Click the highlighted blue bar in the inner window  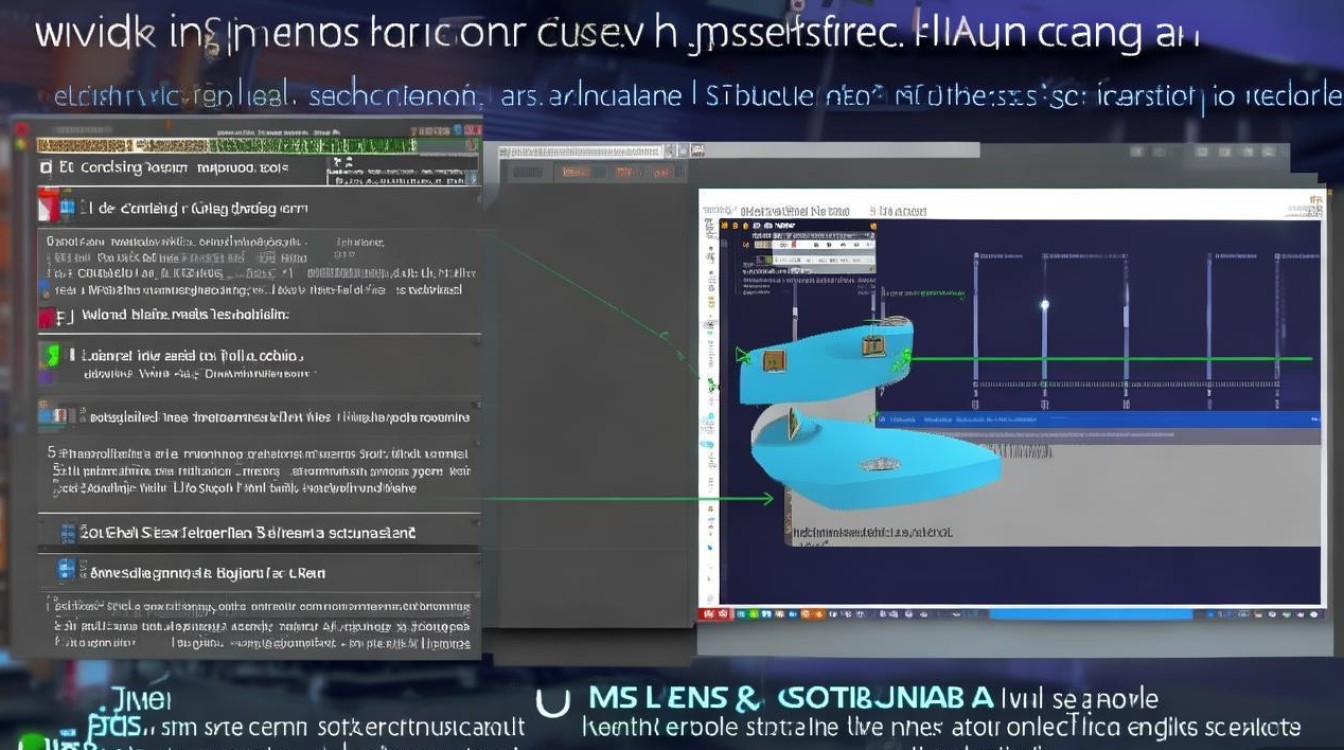click(1098, 420)
